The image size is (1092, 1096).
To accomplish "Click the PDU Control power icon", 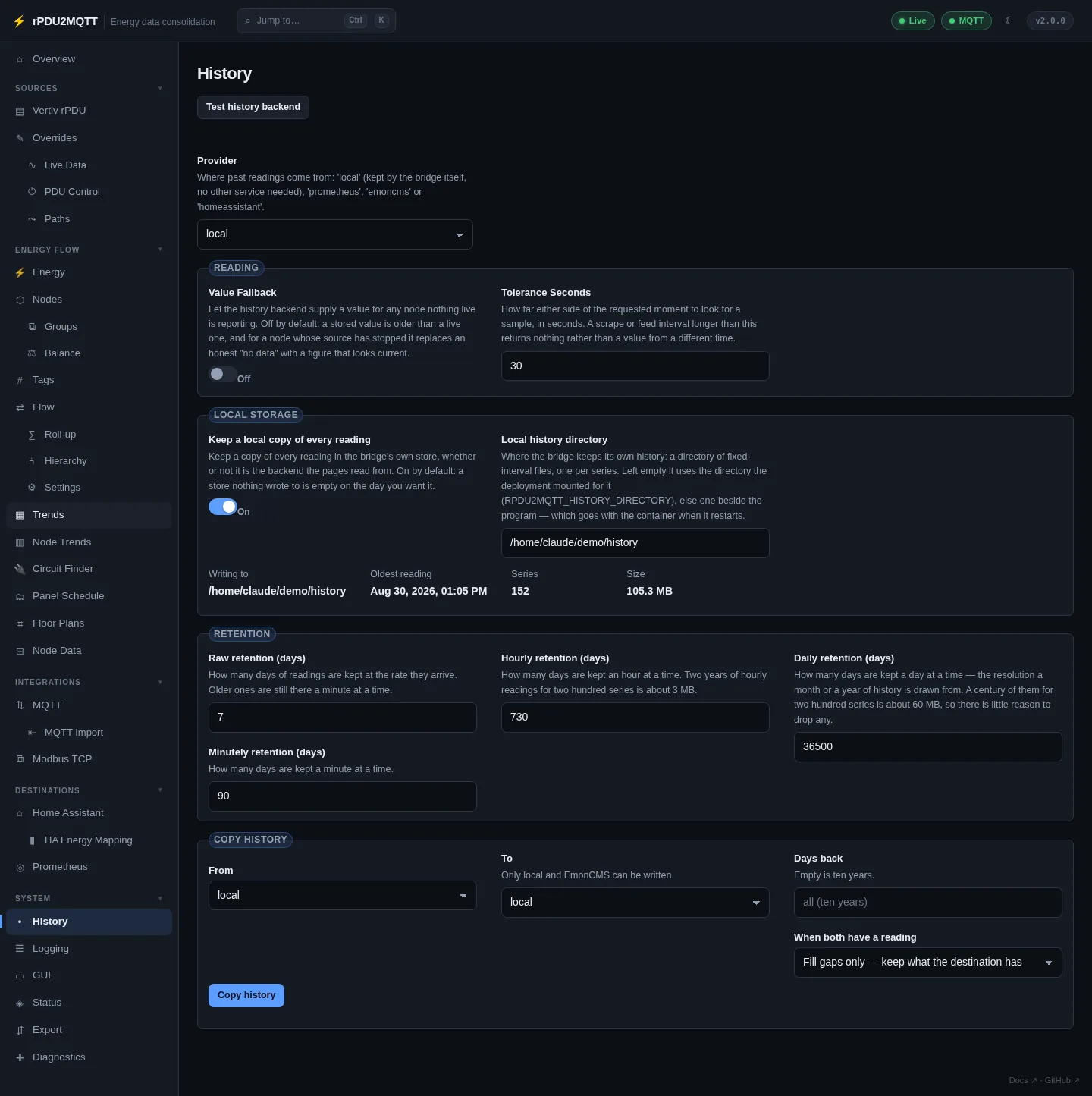I will coord(32,192).
